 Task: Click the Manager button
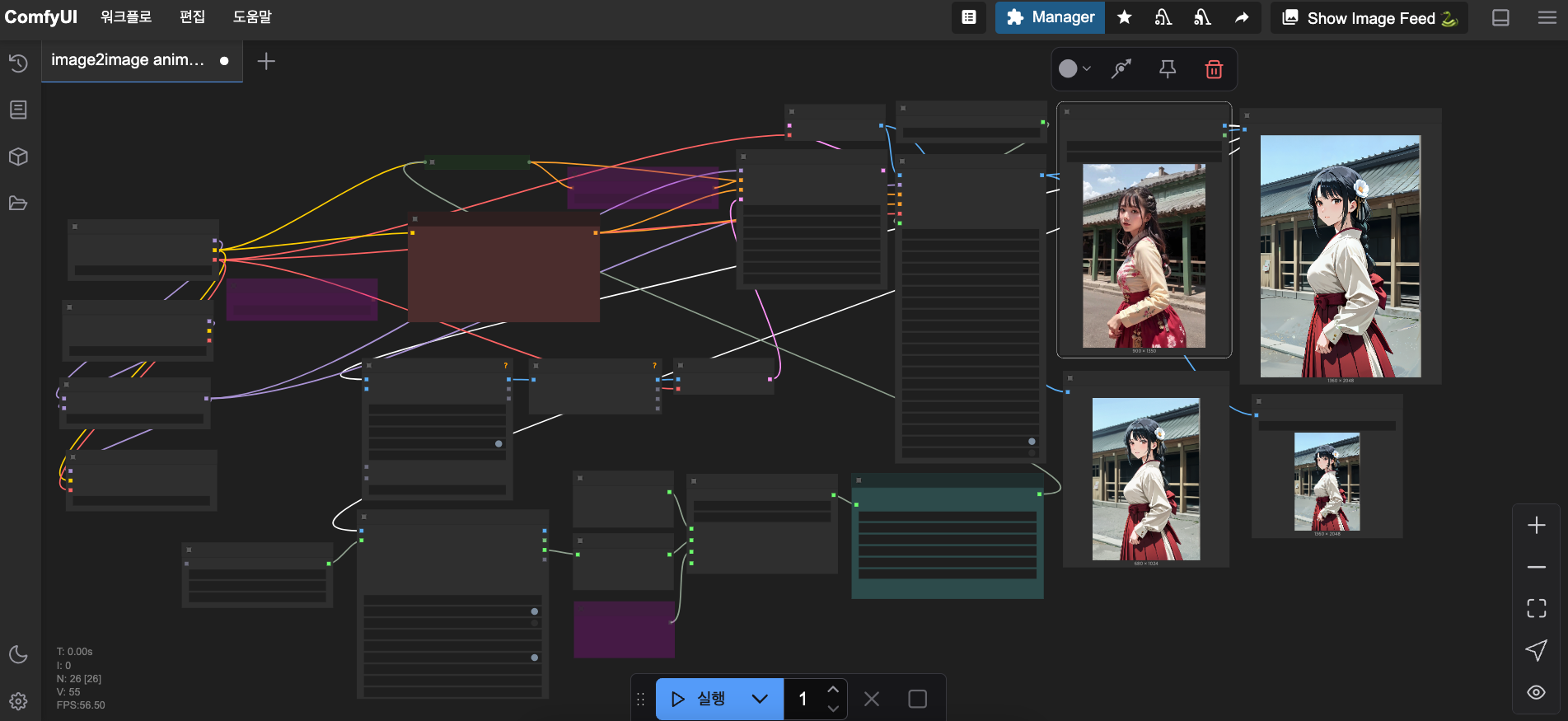tap(1050, 17)
